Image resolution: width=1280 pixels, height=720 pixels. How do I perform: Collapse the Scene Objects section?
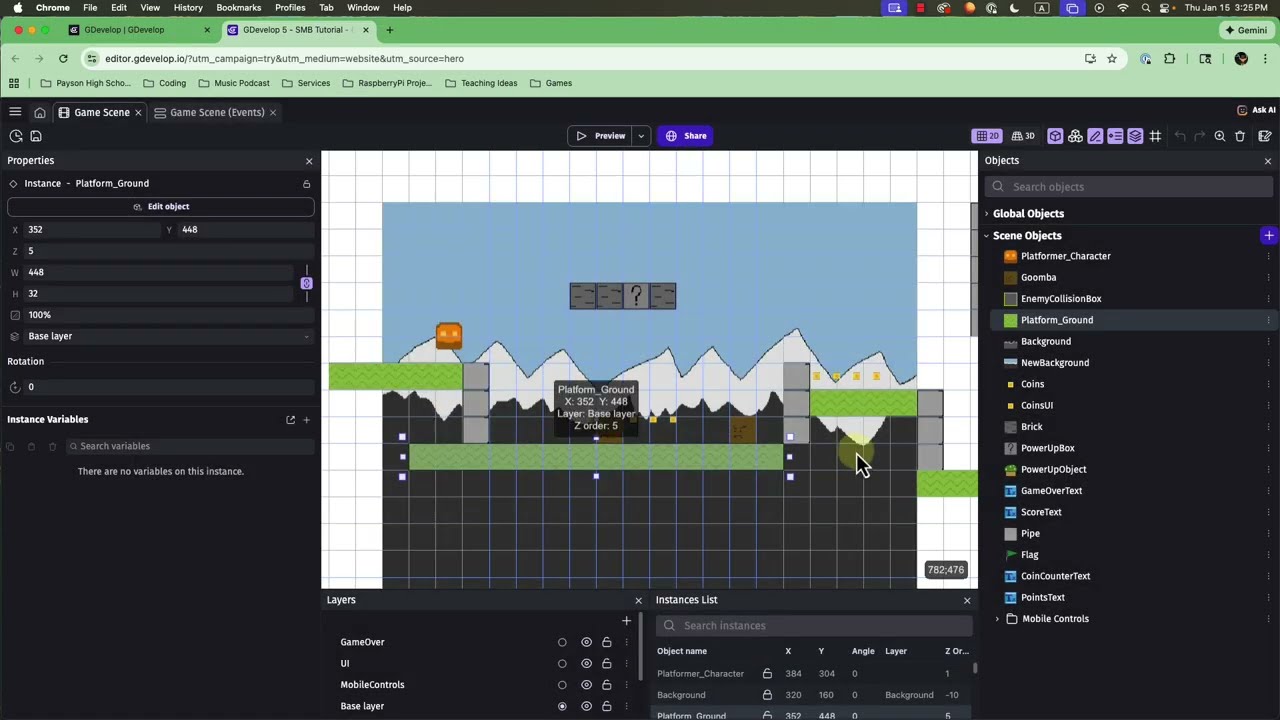(x=987, y=236)
